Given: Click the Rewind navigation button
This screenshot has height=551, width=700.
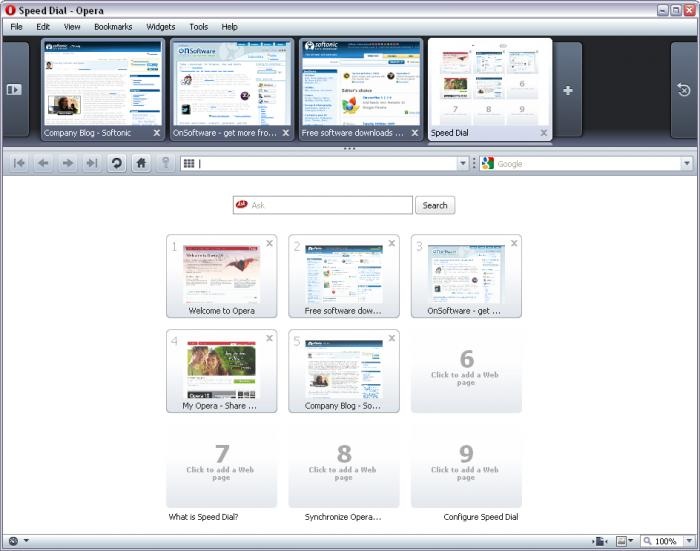Looking at the screenshot, I should (x=19, y=163).
